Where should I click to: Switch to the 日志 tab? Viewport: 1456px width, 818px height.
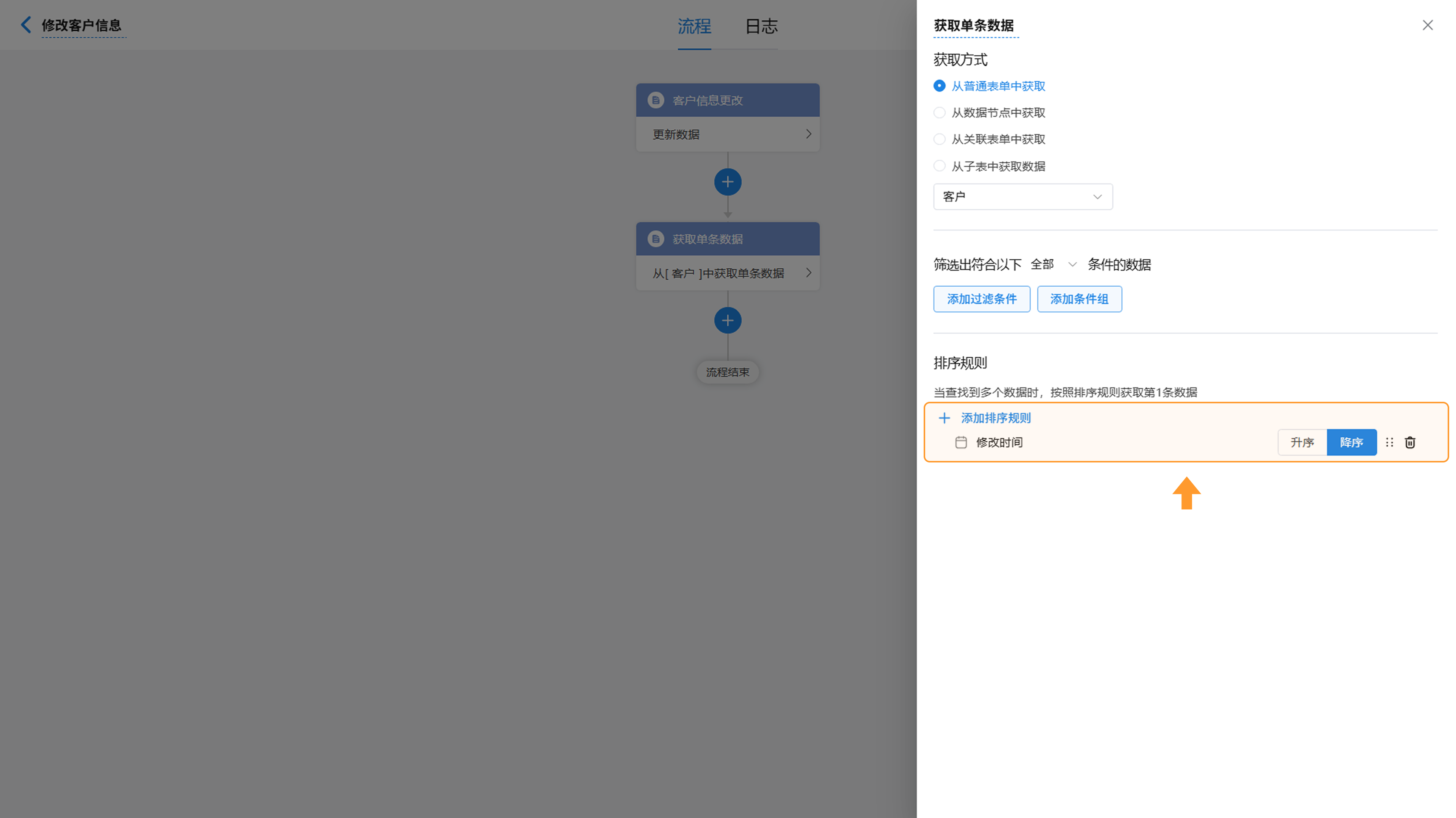pos(761,26)
